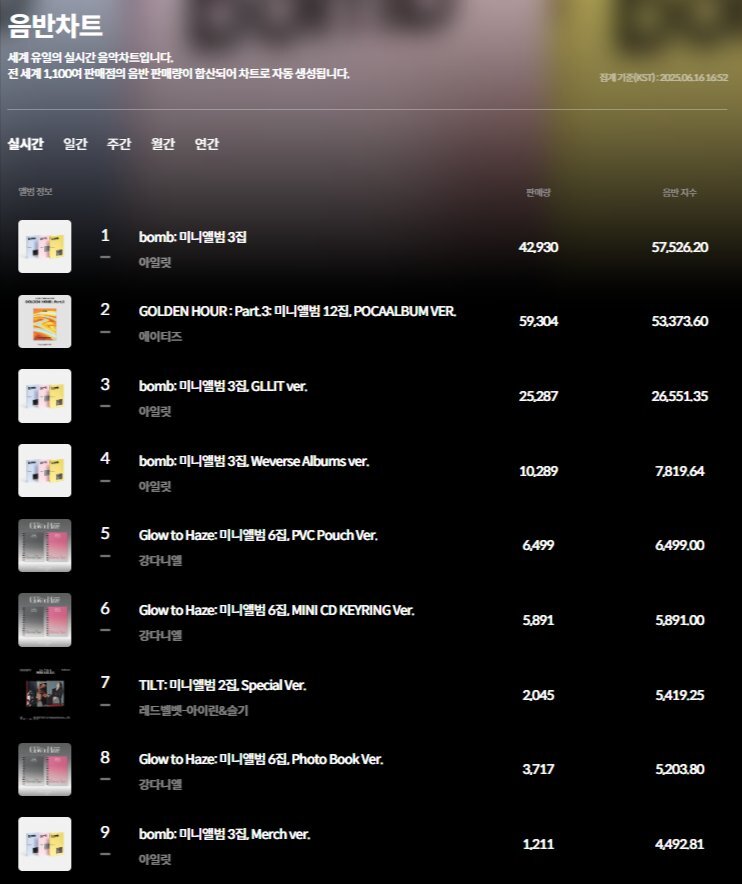The width and height of the screenshot is (742, 884).
Task: Click sales value 10,289
Action: pyautogui.click(x=538, y=471)
